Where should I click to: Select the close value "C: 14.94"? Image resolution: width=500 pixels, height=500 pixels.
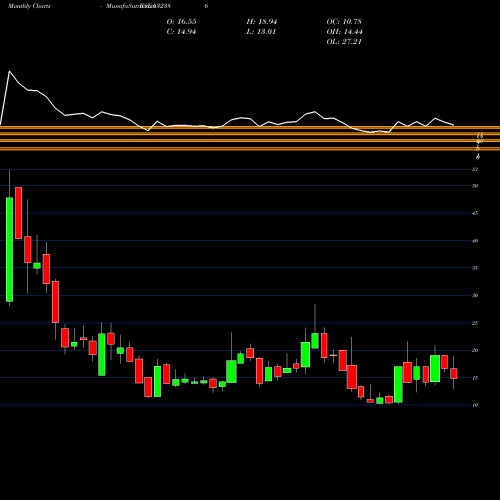[181, 32]
